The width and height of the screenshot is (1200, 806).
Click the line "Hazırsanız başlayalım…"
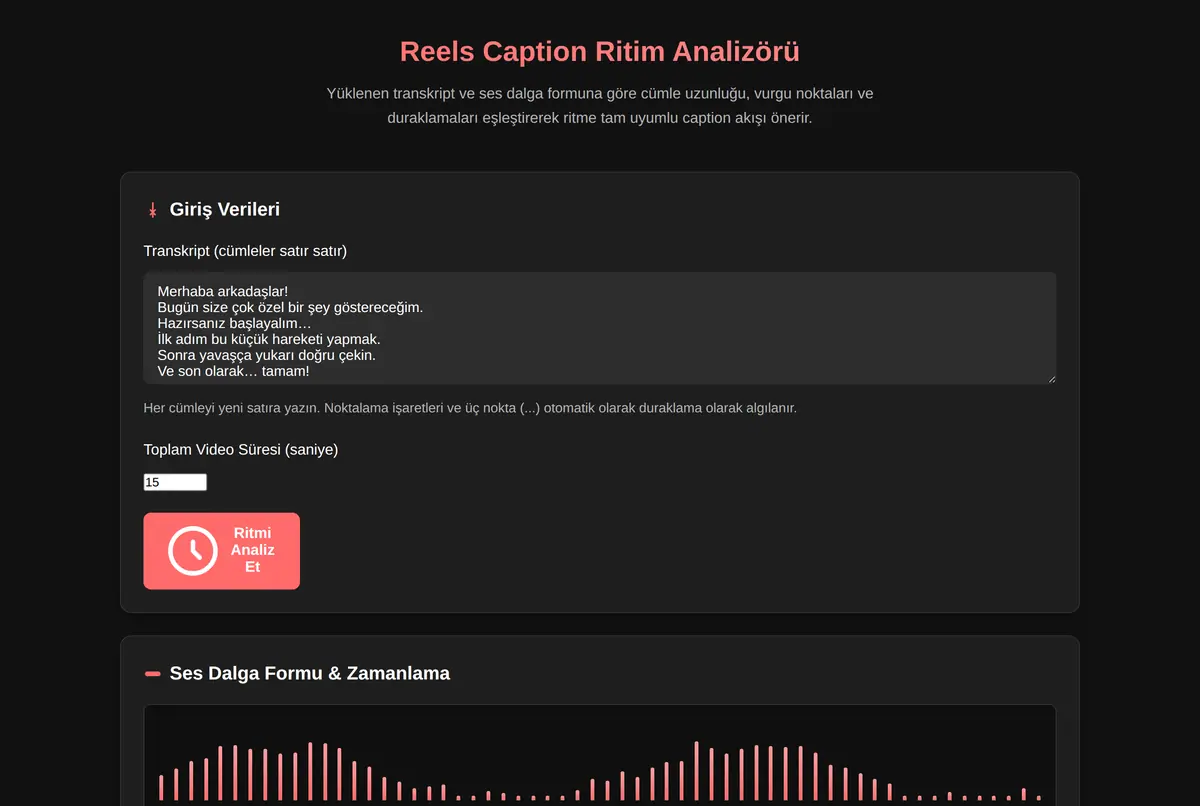tap(234, 323)
